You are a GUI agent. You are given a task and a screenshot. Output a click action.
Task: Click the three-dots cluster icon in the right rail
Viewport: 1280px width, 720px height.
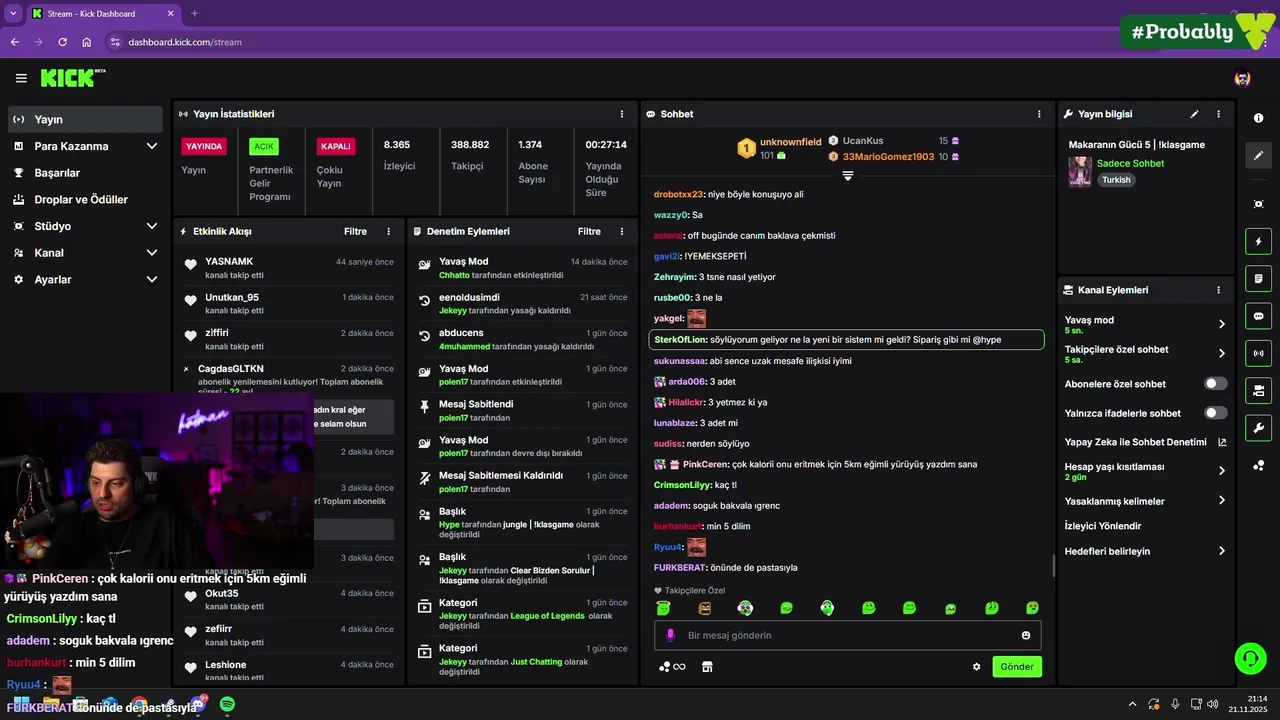point(1258,465)
